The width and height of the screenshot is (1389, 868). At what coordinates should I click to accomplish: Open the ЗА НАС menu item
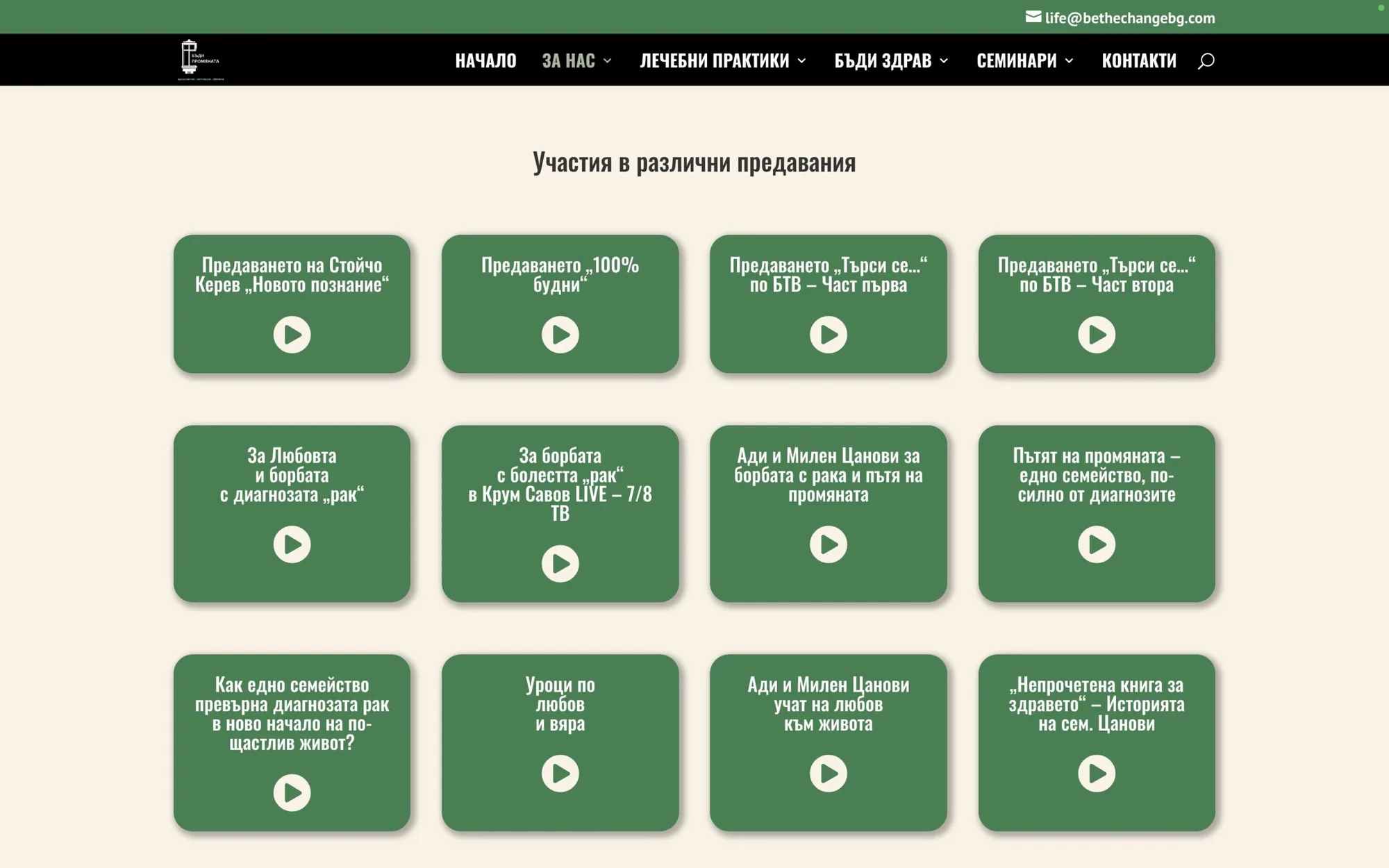(x=568, y=60)
